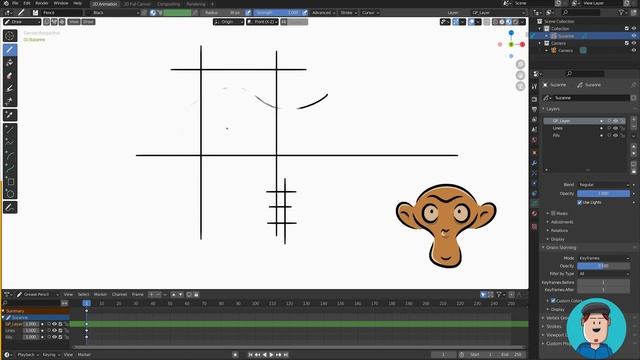This screenshot has height=360, width=640.
Task: Select GP_Layer row in Layers list
Action: click(584, 121)
